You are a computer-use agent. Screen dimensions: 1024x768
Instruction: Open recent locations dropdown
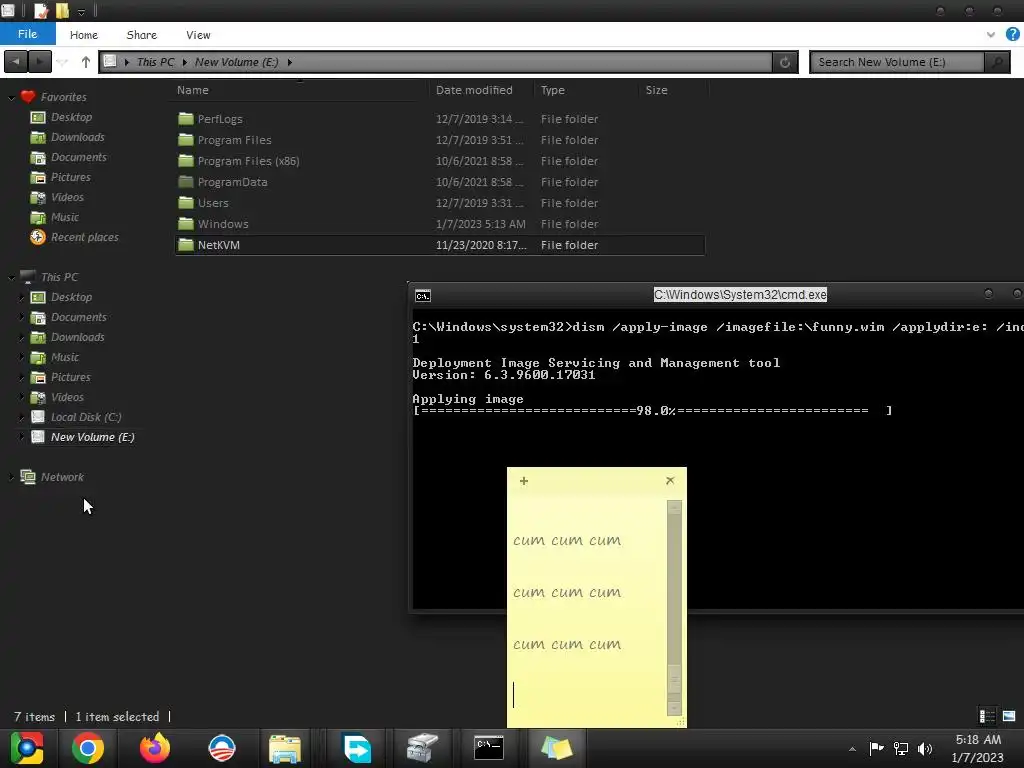pos(62,62)
